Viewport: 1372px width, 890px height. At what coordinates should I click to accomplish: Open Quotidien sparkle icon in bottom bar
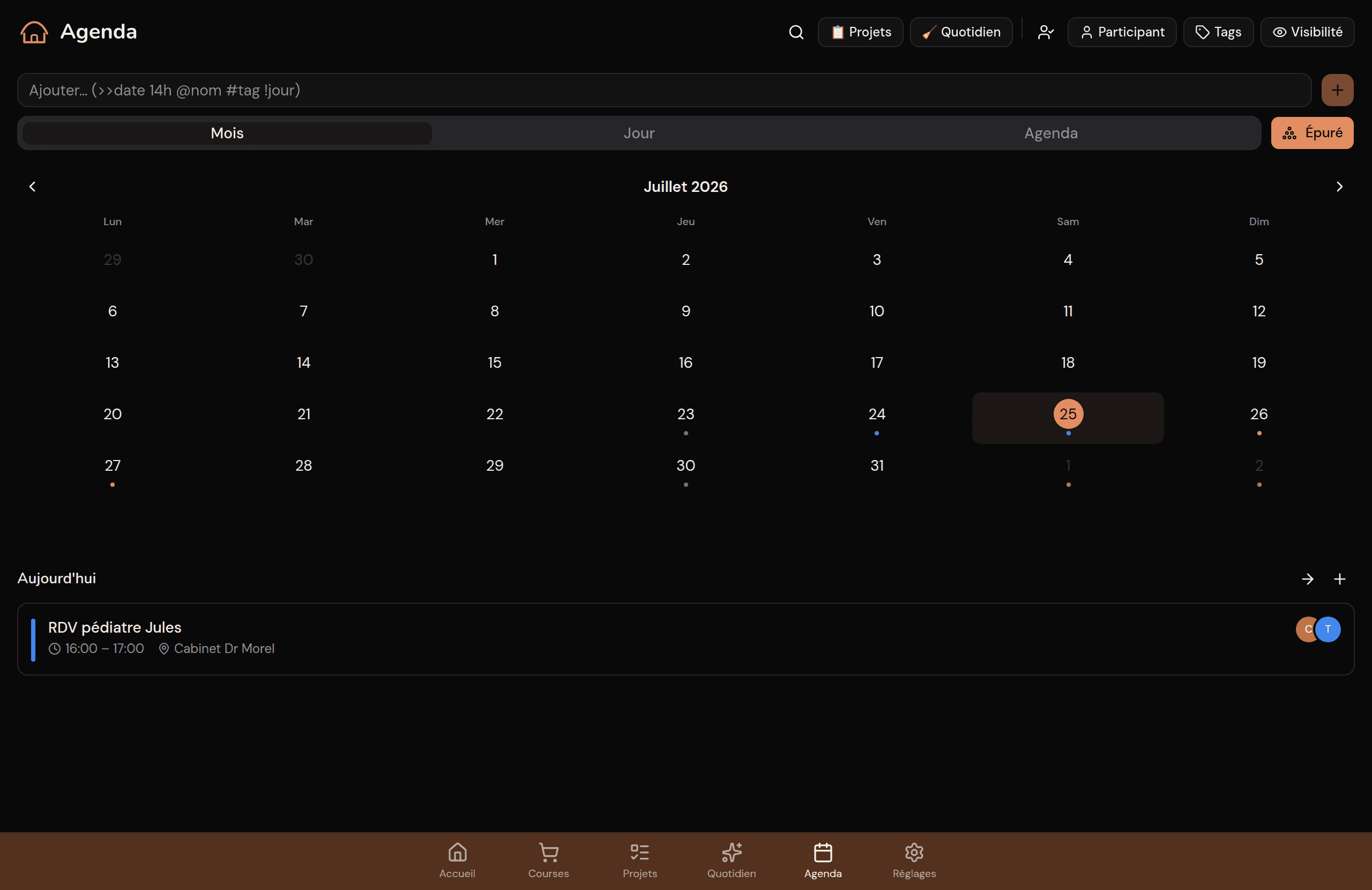(732, 852)
